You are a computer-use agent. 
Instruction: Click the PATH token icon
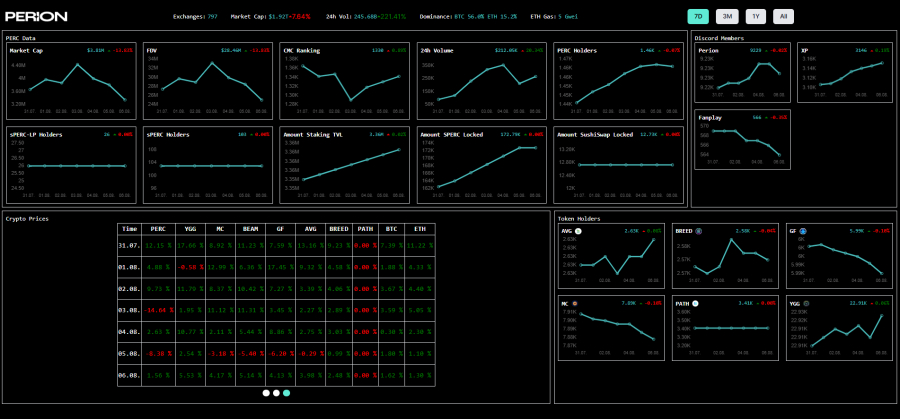coord(695,302)
